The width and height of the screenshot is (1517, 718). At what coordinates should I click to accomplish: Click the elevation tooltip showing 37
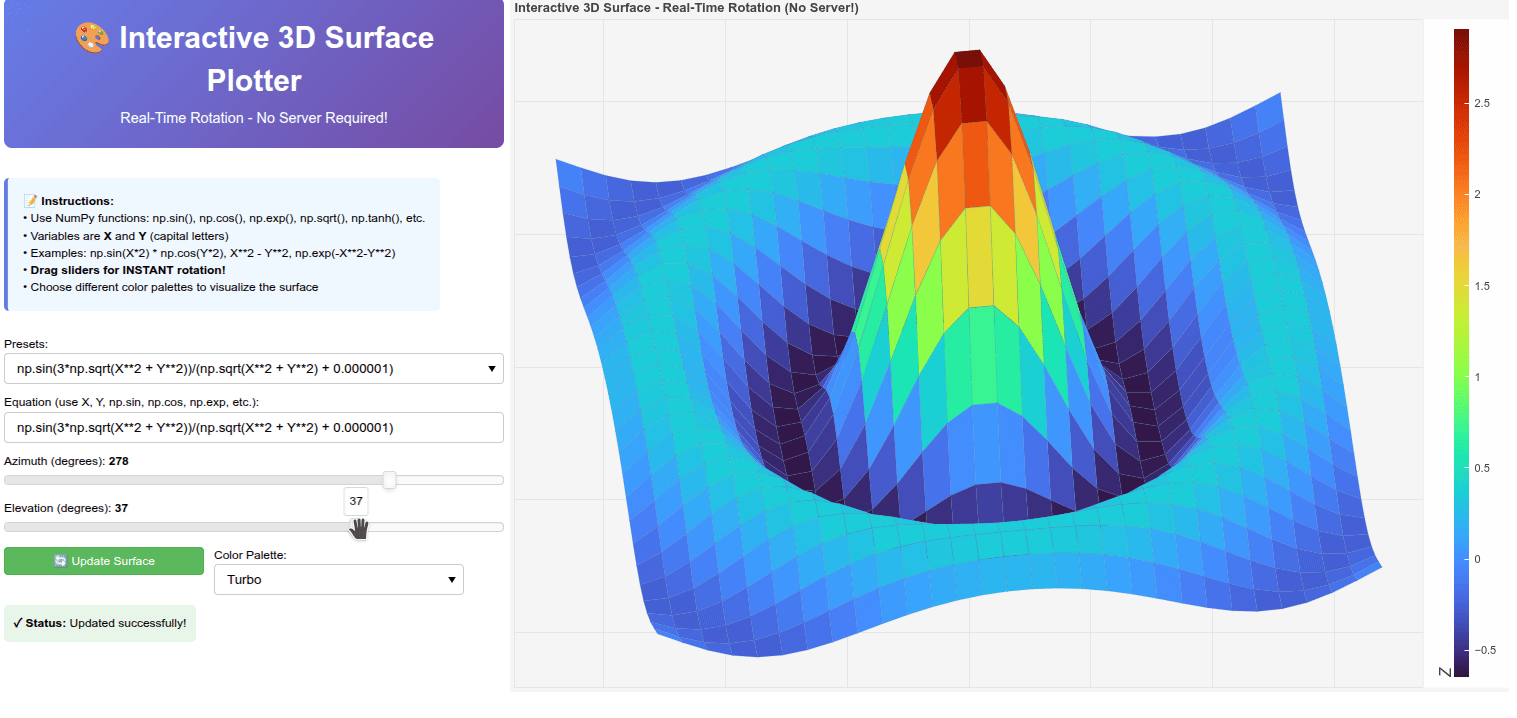point(356,501)
